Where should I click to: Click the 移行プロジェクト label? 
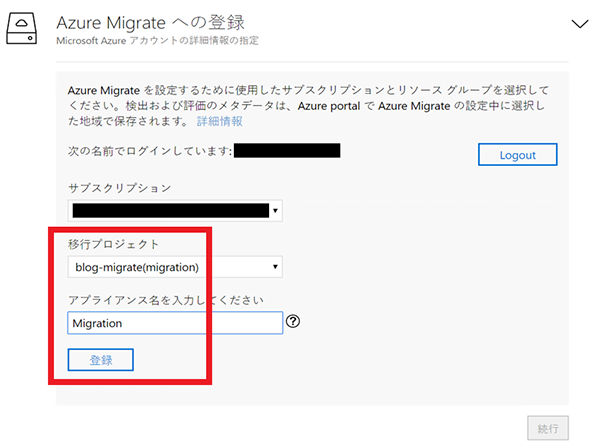coord(113,244)
